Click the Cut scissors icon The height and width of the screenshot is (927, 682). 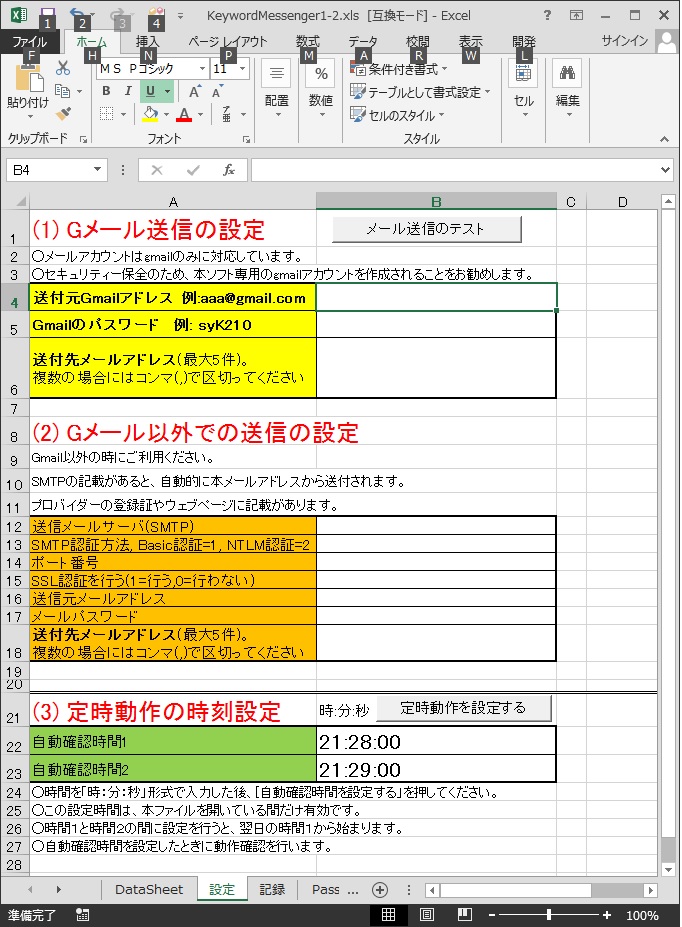tap(63, 69)
